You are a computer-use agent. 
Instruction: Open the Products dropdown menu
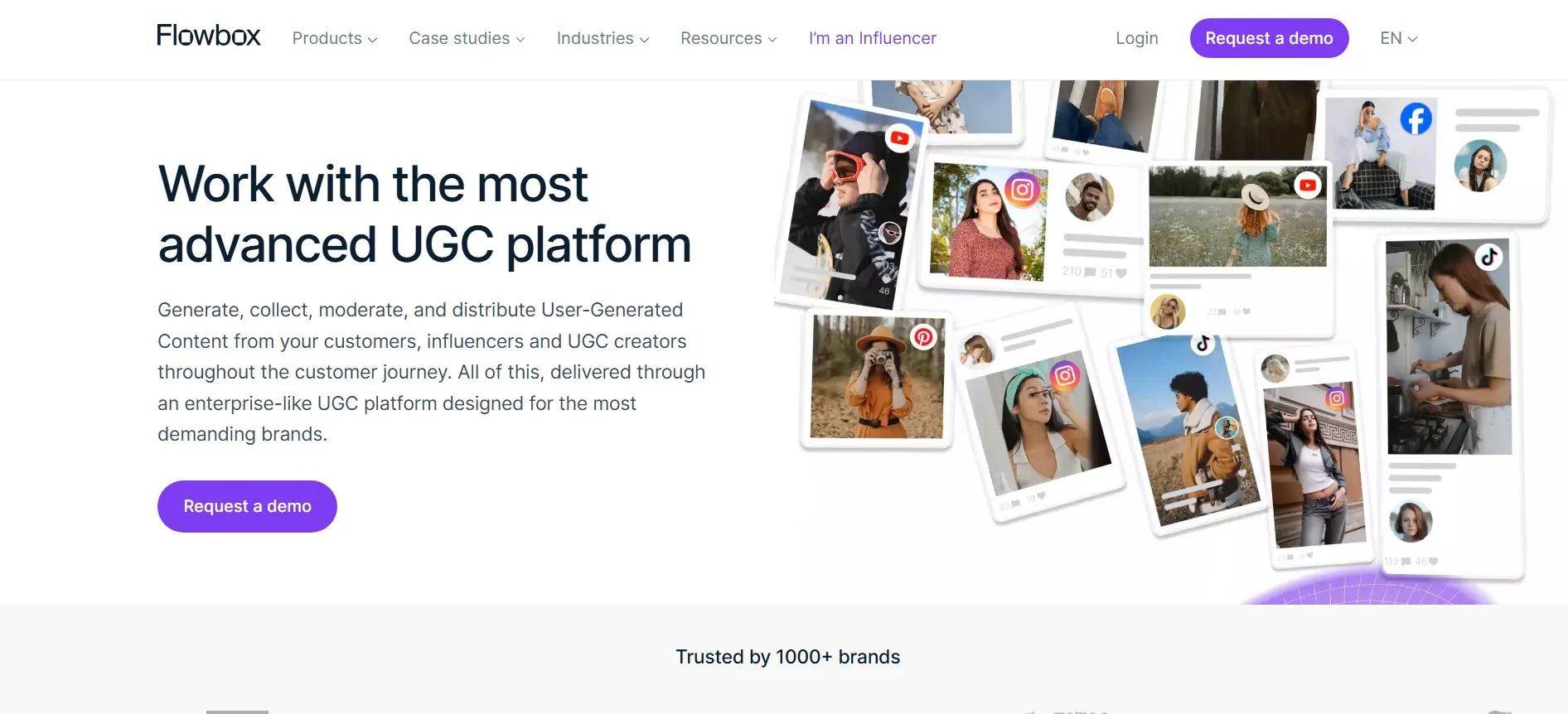(335, 38)
